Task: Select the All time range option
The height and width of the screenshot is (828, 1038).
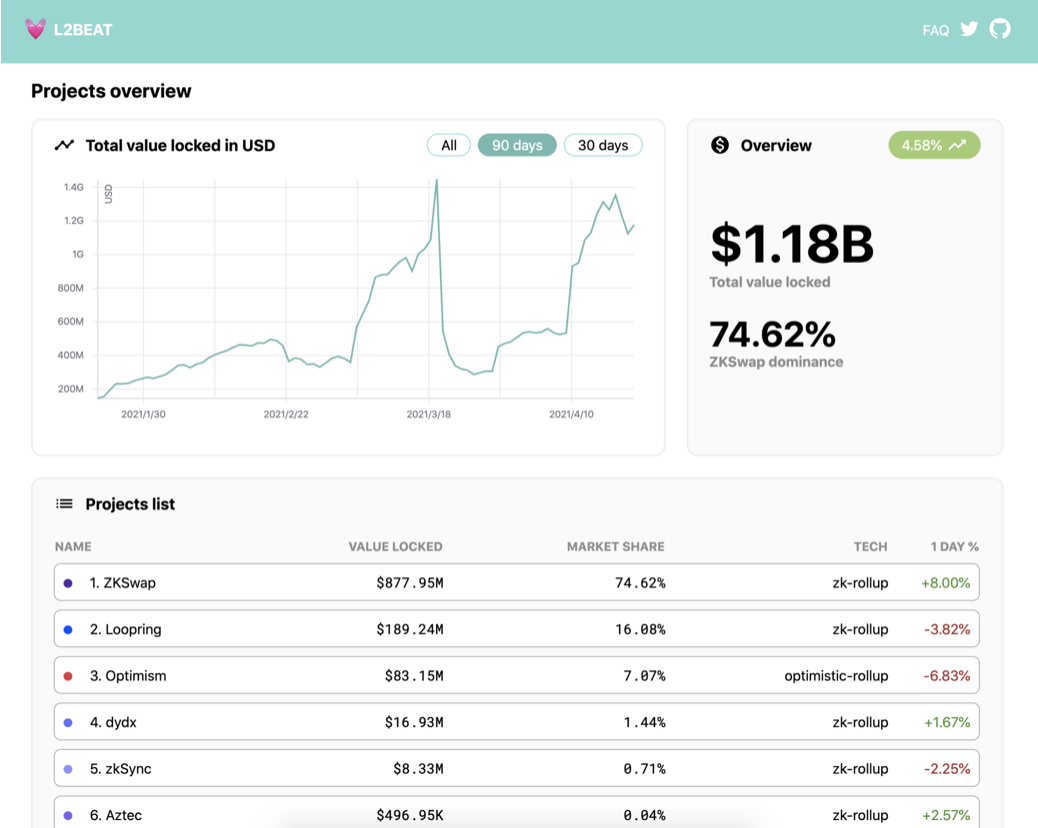Action: 449,145
